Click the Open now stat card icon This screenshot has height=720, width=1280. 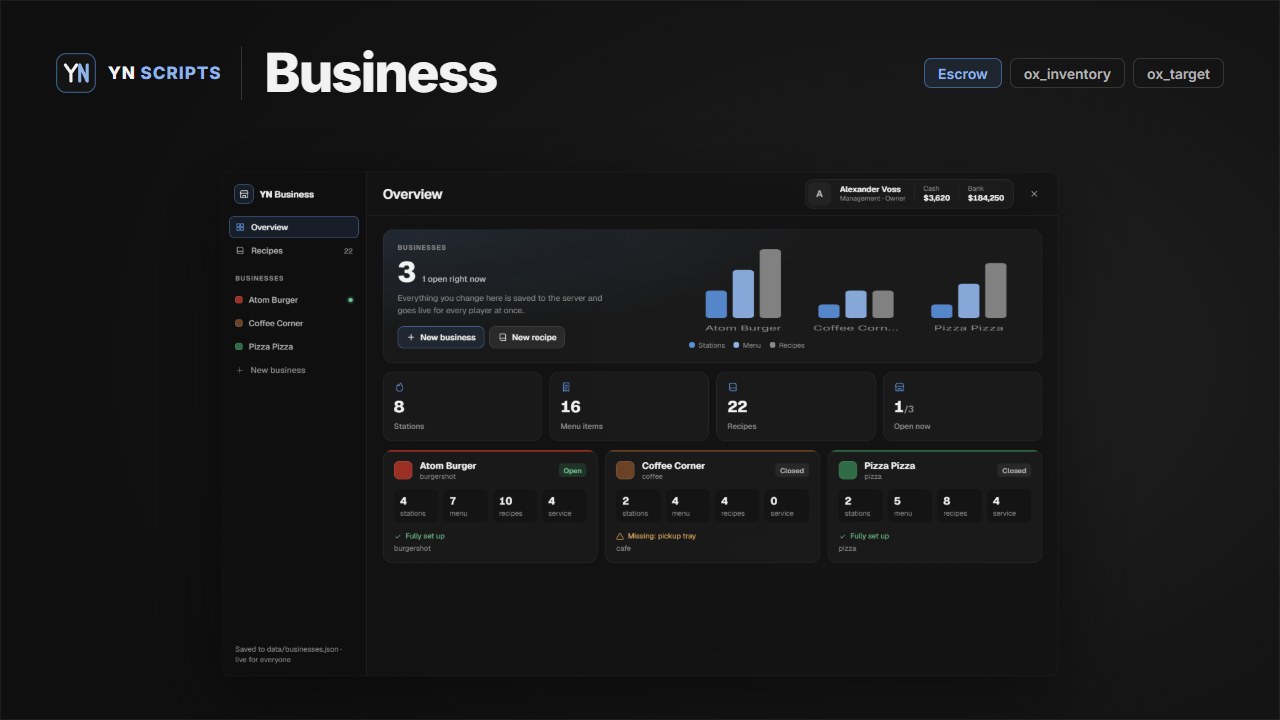(x=899, y=387)
